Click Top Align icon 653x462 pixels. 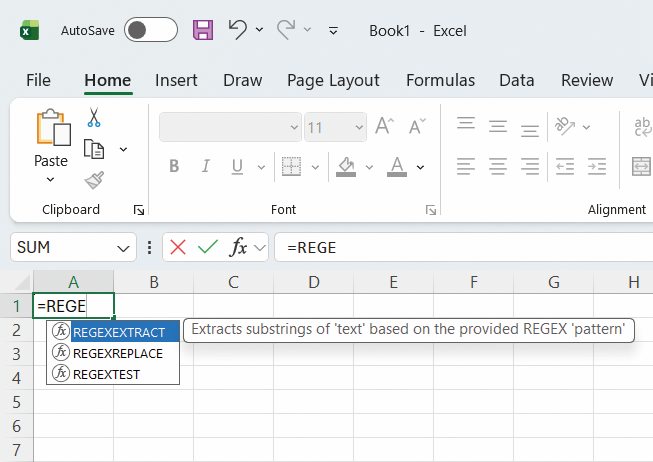coord(466,125)
